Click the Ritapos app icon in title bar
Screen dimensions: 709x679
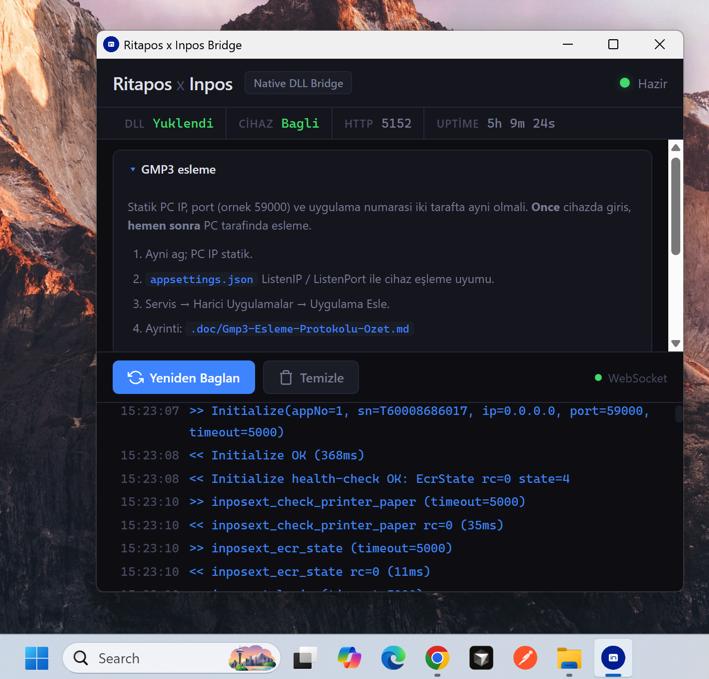click(111, 45)
